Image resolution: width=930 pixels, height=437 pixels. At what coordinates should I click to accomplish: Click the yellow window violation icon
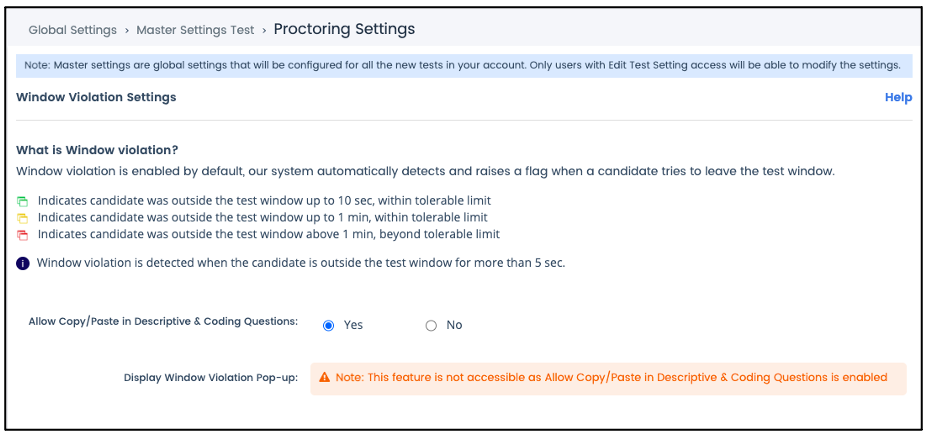(x=23, y=218)
